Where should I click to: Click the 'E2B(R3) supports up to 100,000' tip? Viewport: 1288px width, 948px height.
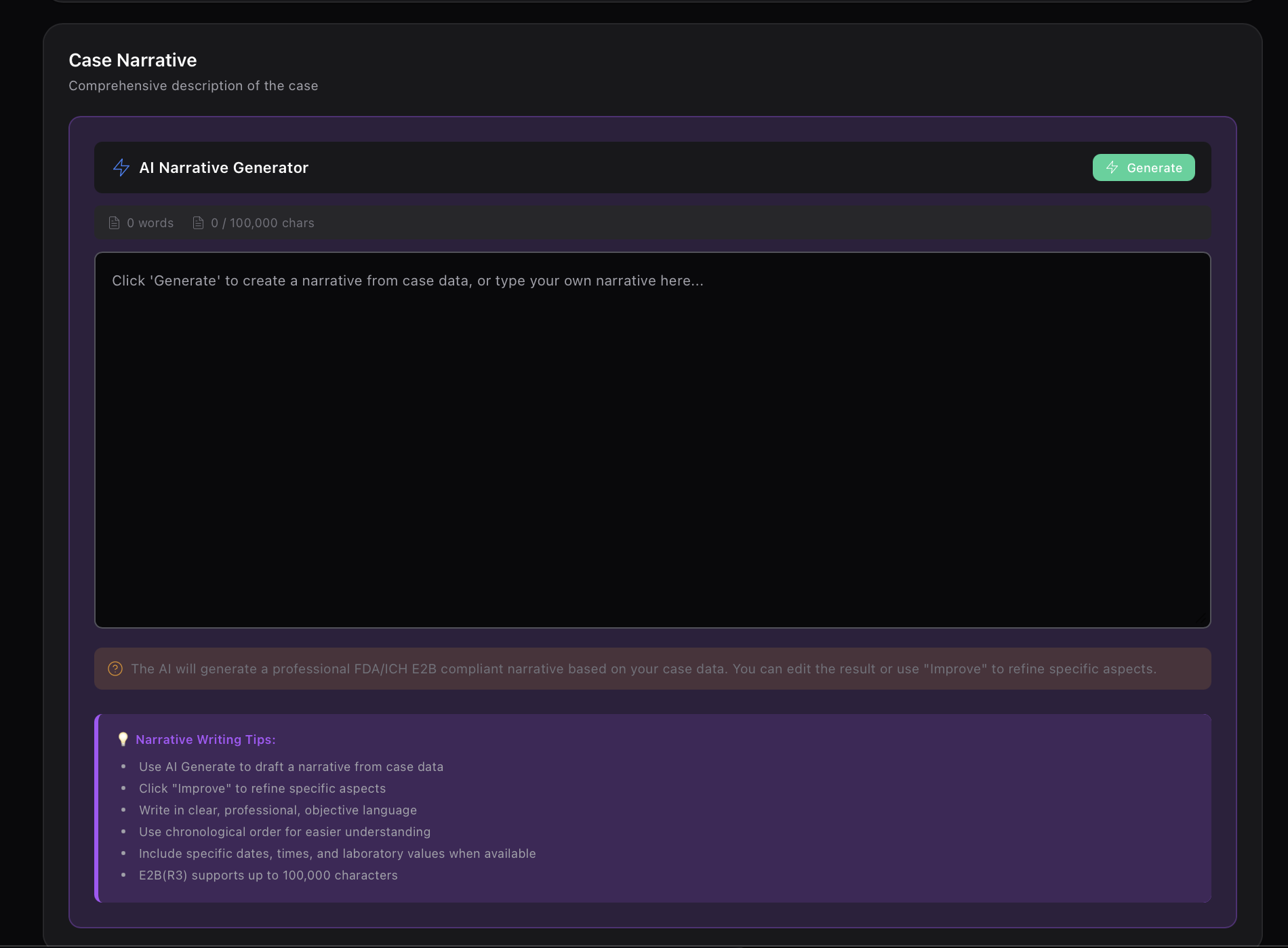point(268,875)
